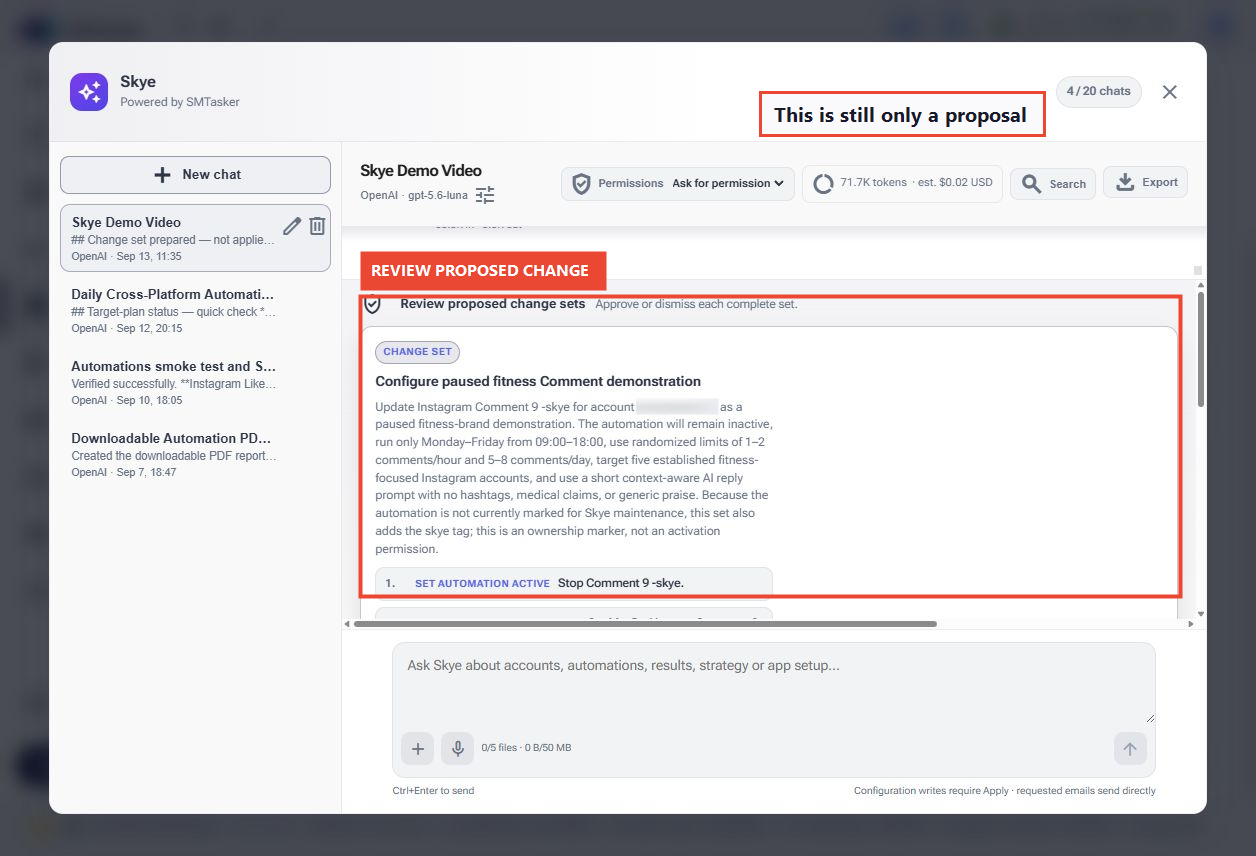Click the Skye Demo Video chat title header
The height and width of the screenshot is (856, 1256).
pyautogui.click(x=421, y=171)
